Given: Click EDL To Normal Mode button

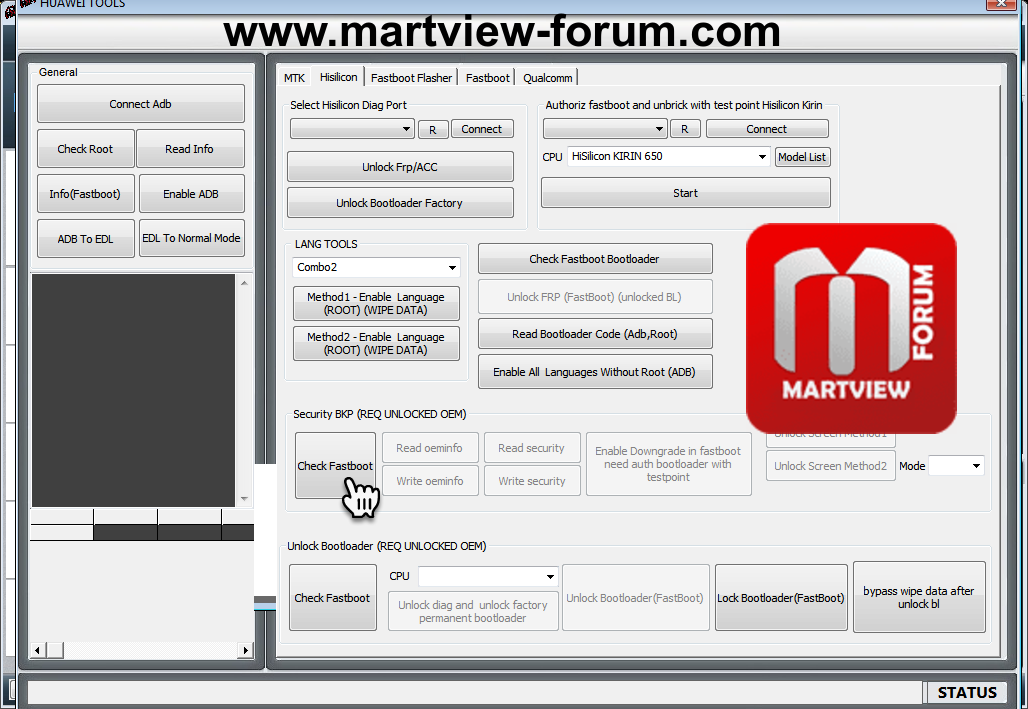Looking at the screenshot, I should click(191, 238).
